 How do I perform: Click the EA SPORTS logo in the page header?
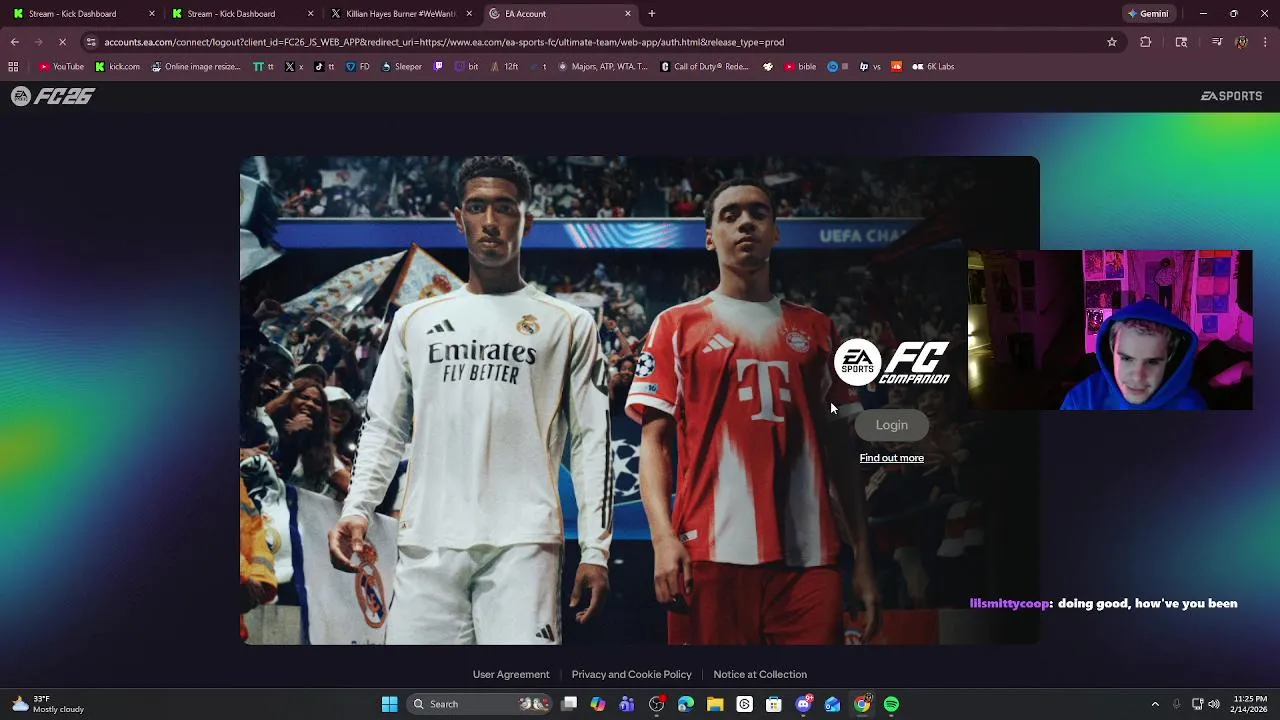[1231, 96]
